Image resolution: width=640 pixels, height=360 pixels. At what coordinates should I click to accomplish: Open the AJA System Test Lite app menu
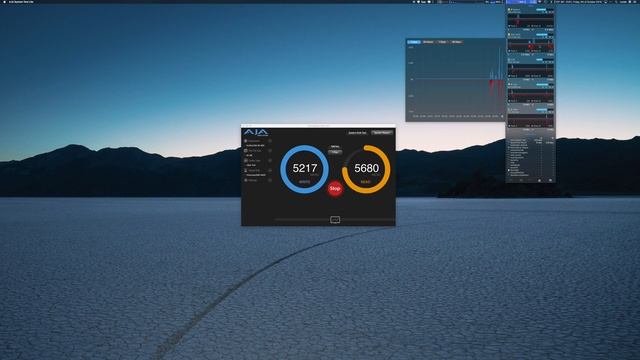(21, 2)
